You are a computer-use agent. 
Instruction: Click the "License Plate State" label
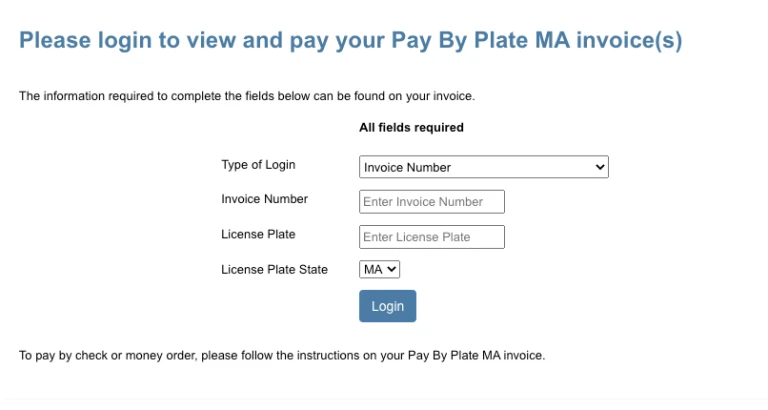click(274, 269)
